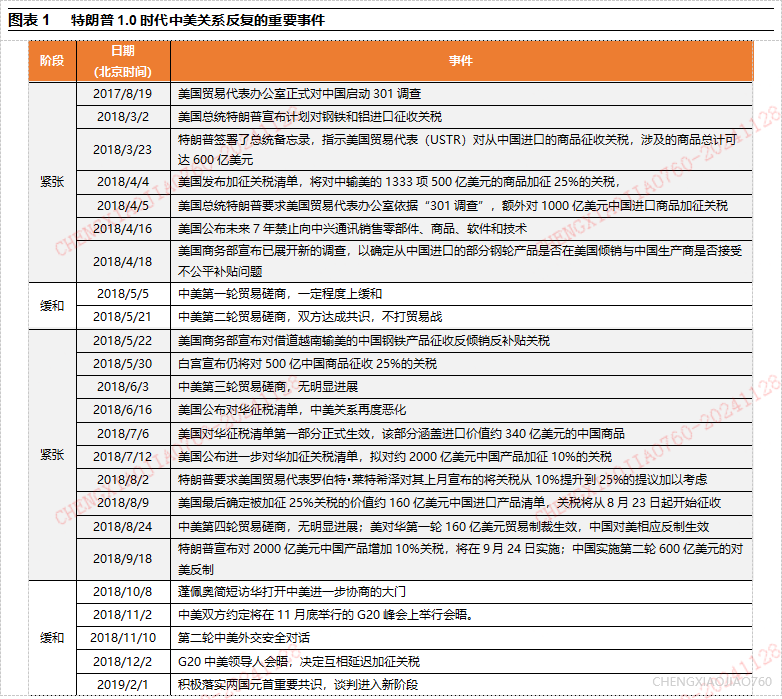
Task: Select the date cell 2018/10/8
Action: (123, 592)
